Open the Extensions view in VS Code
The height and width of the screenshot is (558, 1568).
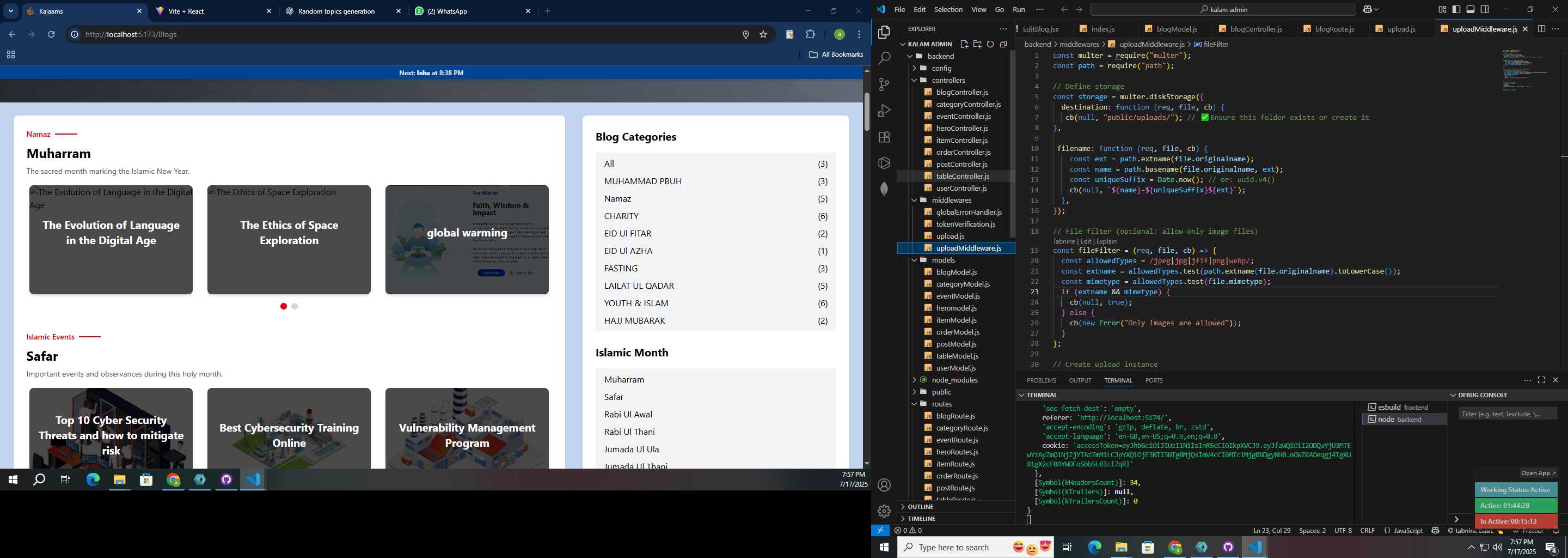click(x=884, y=136)
